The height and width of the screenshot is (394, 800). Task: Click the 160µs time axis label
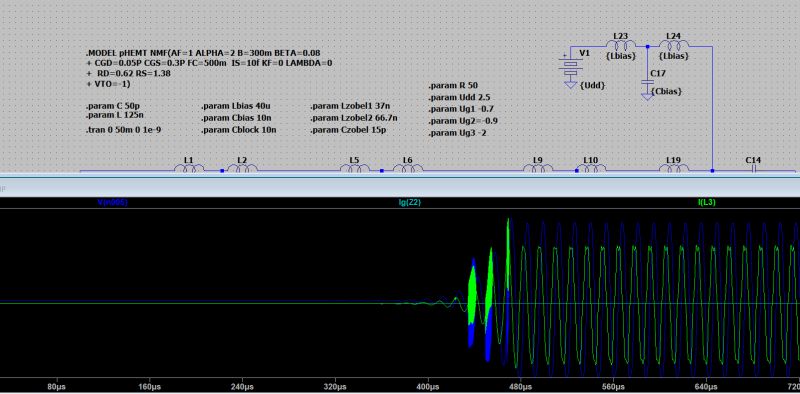pos(149,387)
